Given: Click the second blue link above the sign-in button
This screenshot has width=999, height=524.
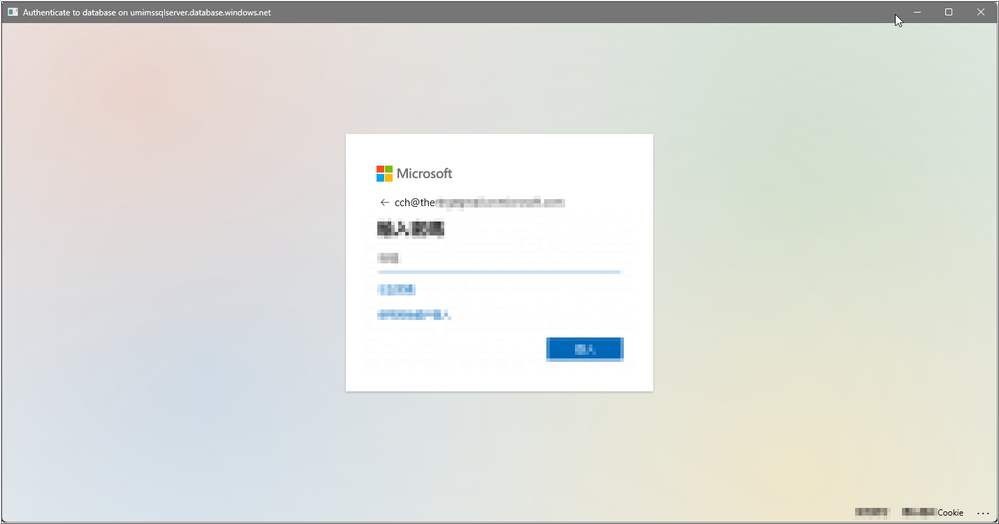Looking at the screenshot, I should 414,315.
